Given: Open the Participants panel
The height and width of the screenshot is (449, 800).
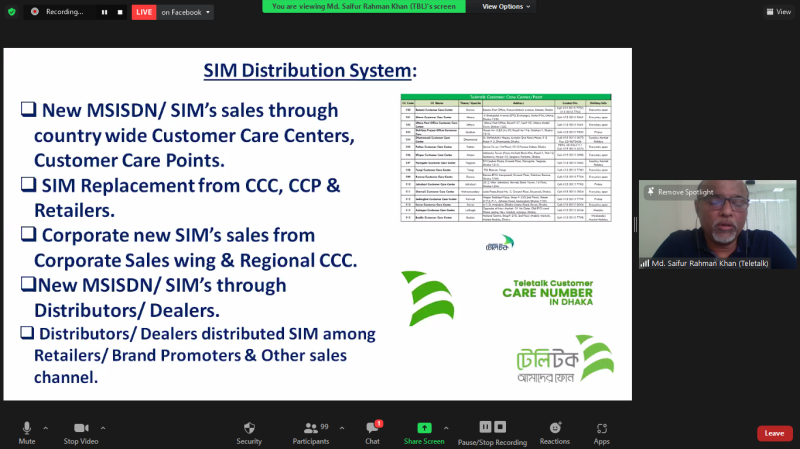Looking at the screenshot, I should tap(310, 428).
